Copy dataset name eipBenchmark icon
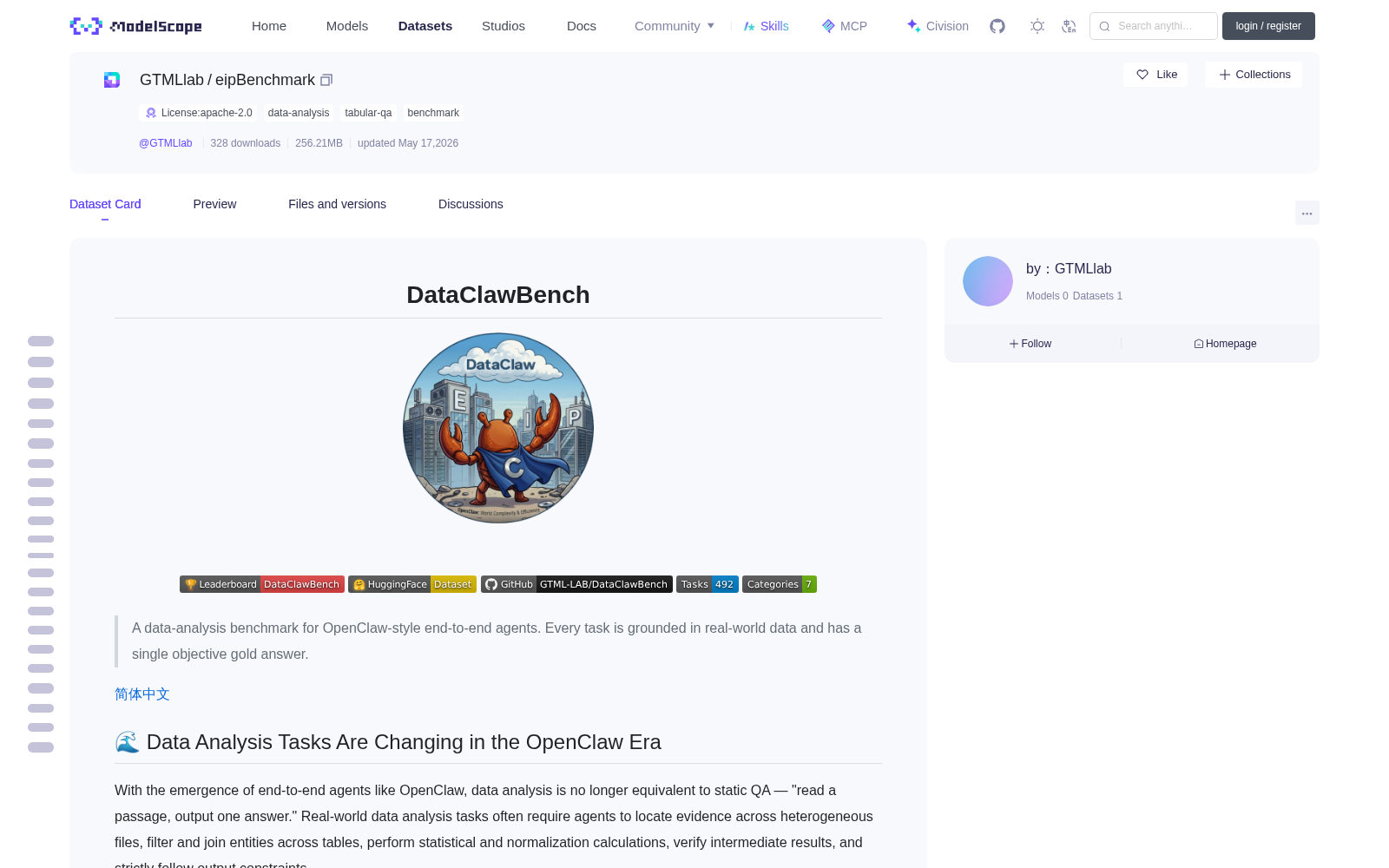 (x=326, y=80)
